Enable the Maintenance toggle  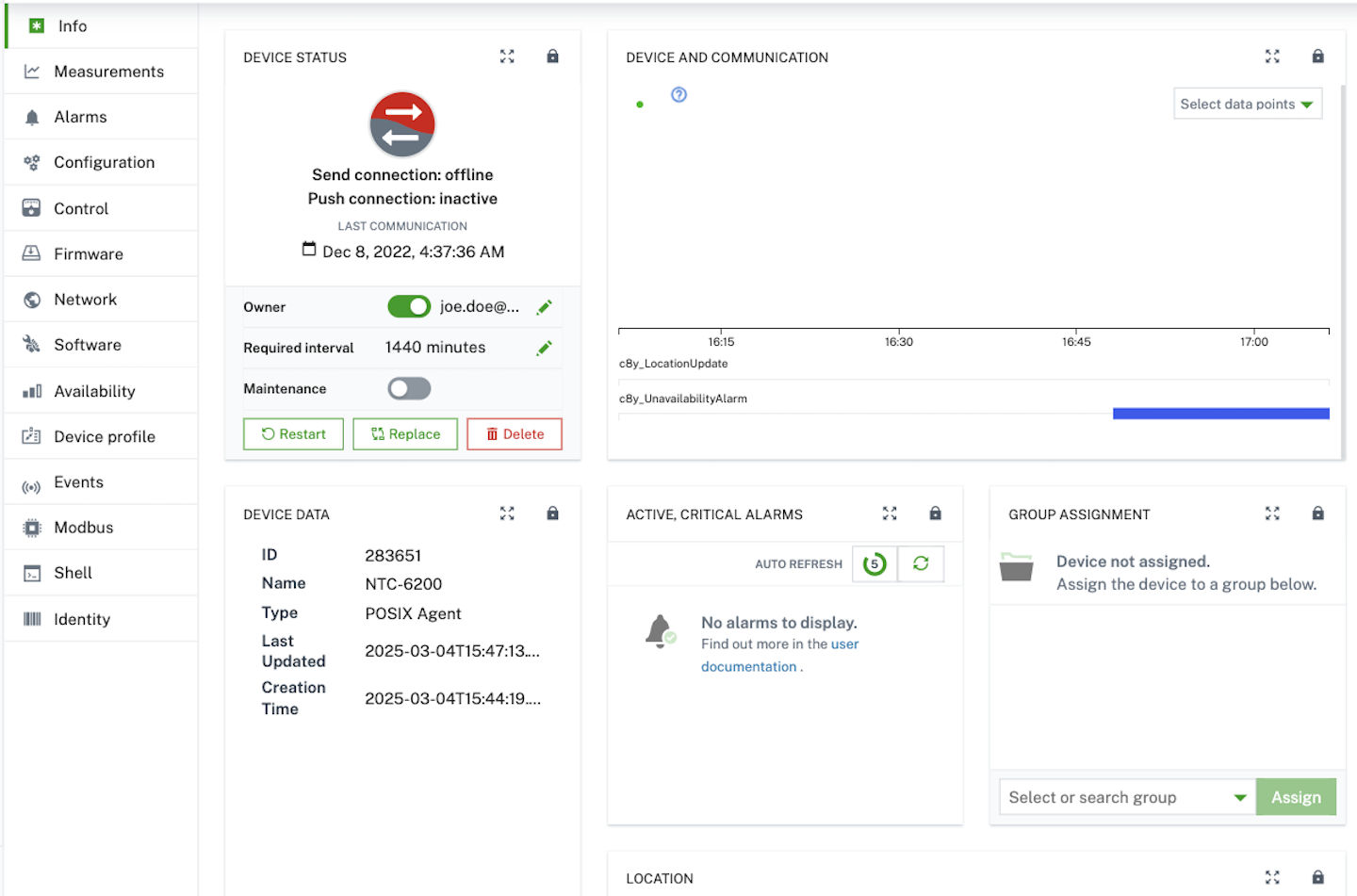click(x=409, y=388)
